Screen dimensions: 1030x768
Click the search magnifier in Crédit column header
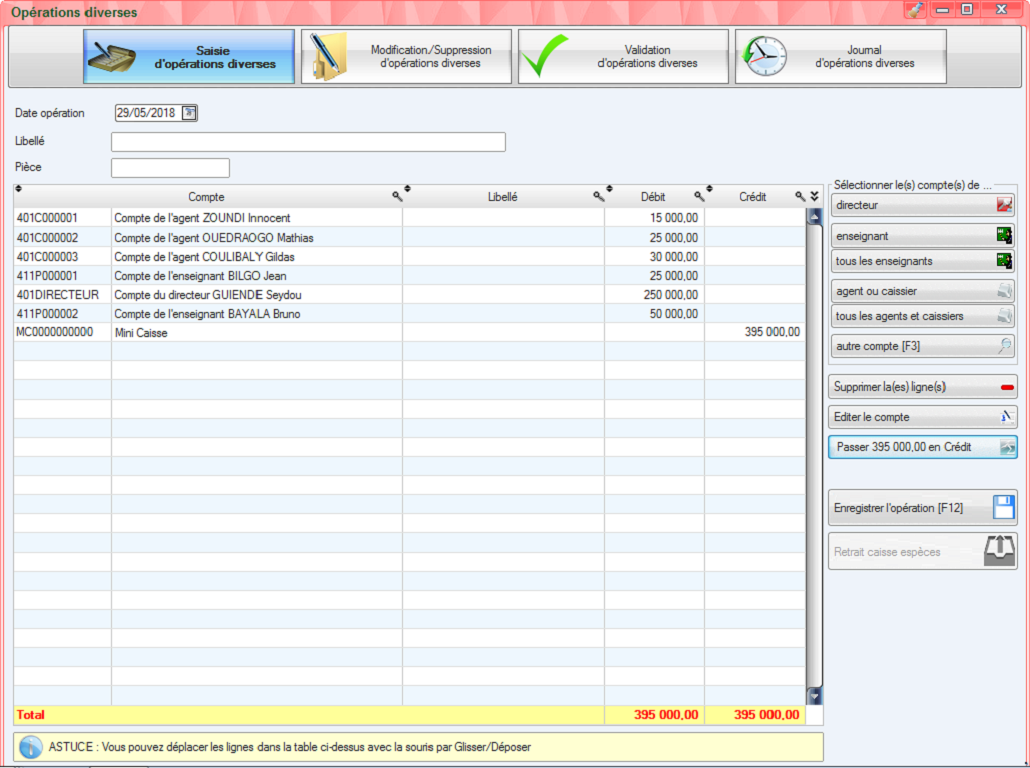point(799,196)
